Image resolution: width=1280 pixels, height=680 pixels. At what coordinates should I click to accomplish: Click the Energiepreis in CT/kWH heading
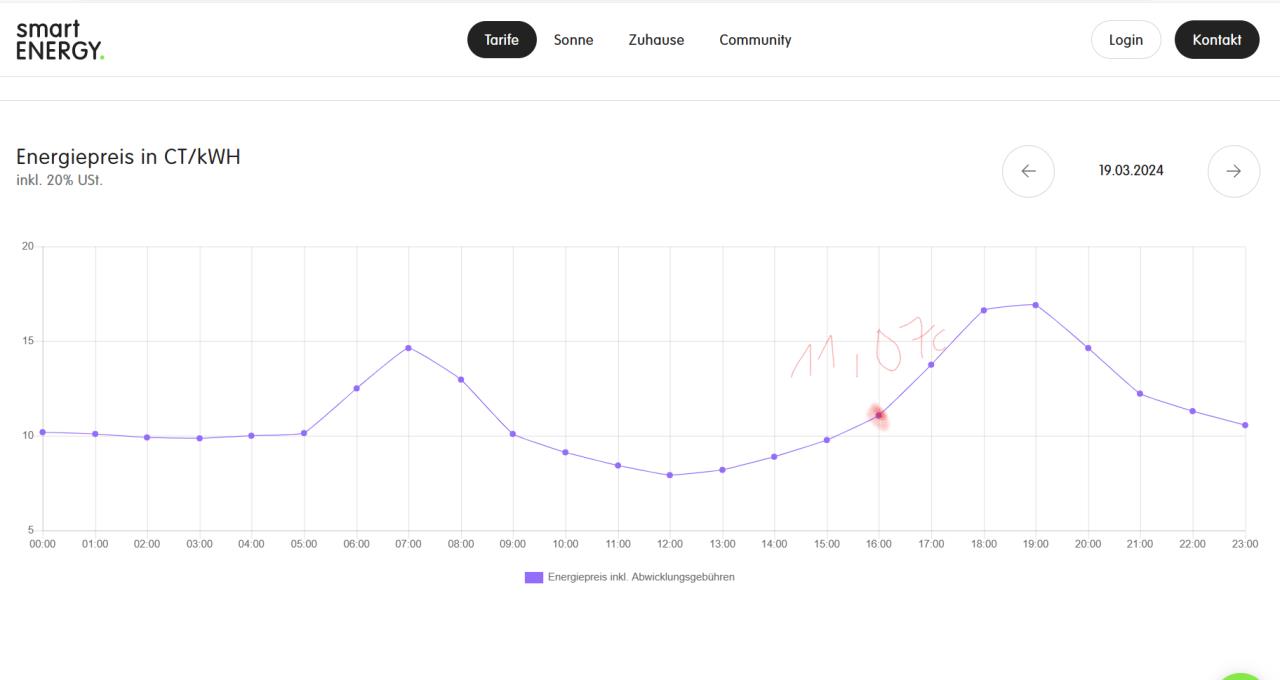pos(128,157)
